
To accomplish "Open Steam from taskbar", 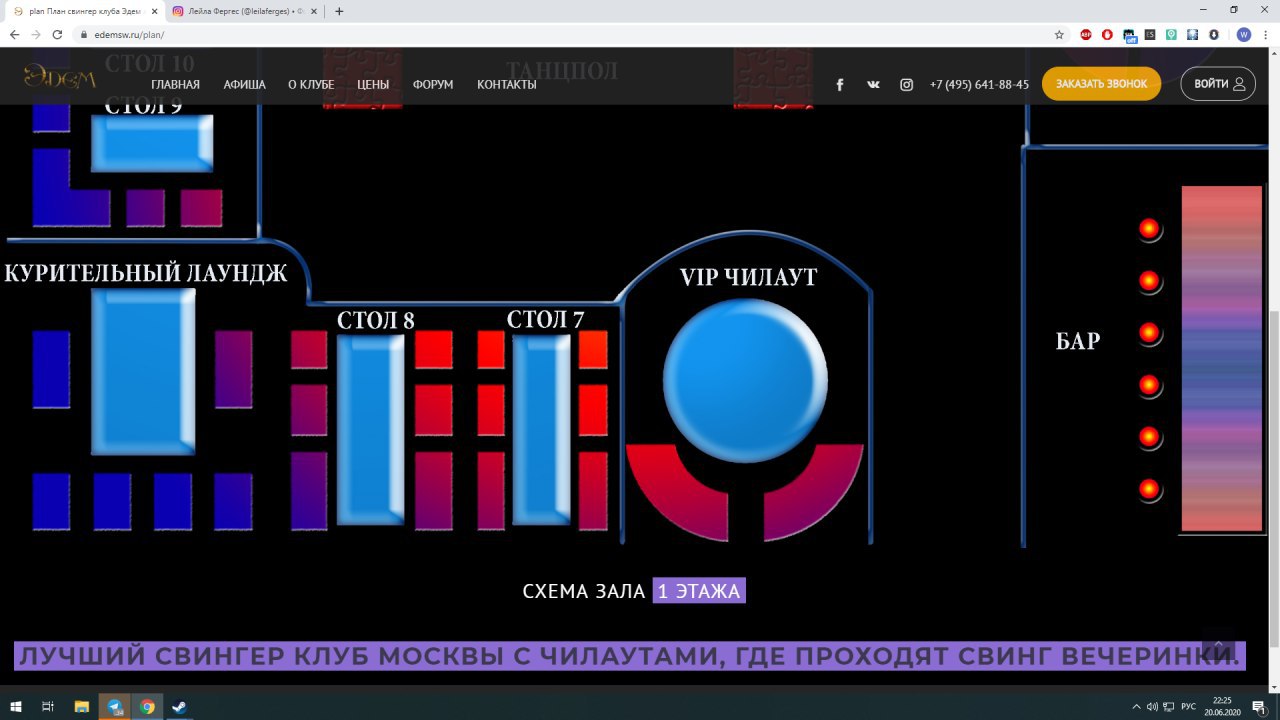I will (x=179, y=706).
